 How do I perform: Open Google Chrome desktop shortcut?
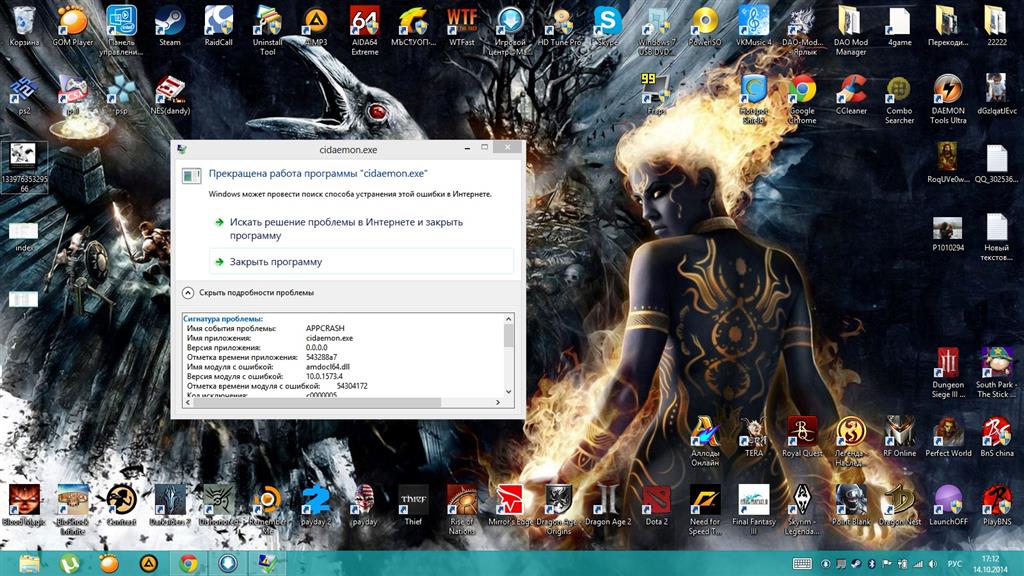pos(802,99)
